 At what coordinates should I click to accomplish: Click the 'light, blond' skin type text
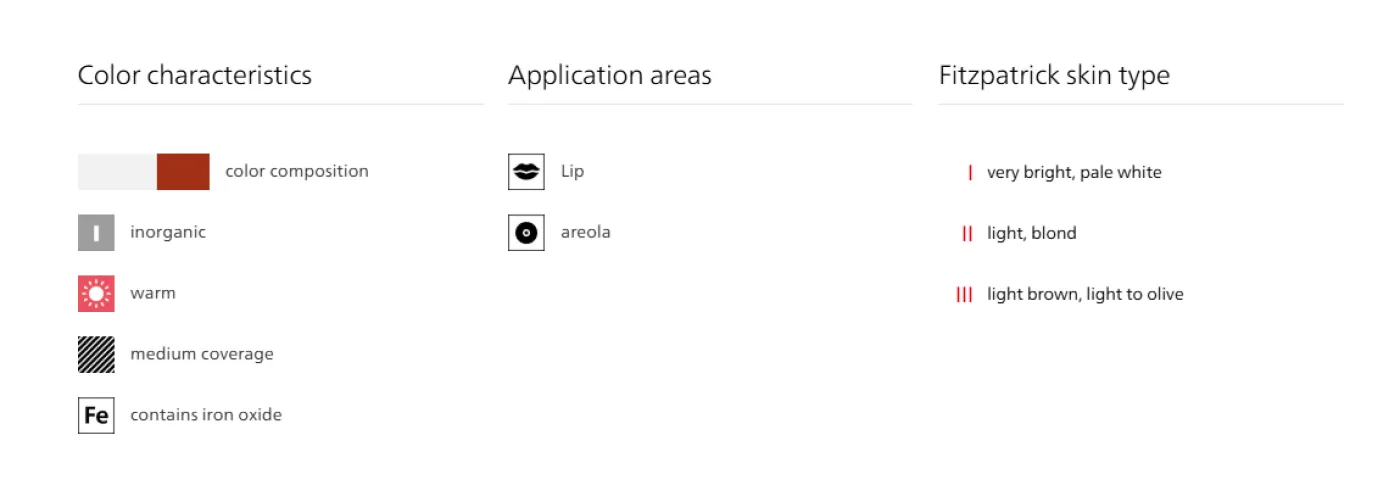click(1032, 234)
